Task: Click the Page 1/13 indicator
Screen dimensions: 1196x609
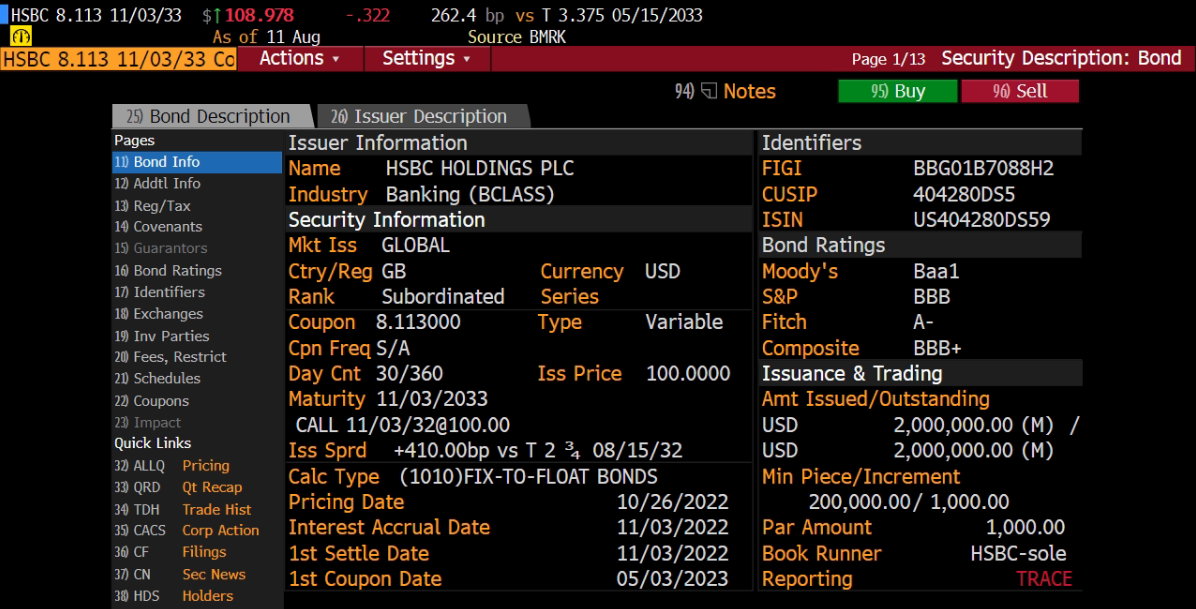Action: 888,60
